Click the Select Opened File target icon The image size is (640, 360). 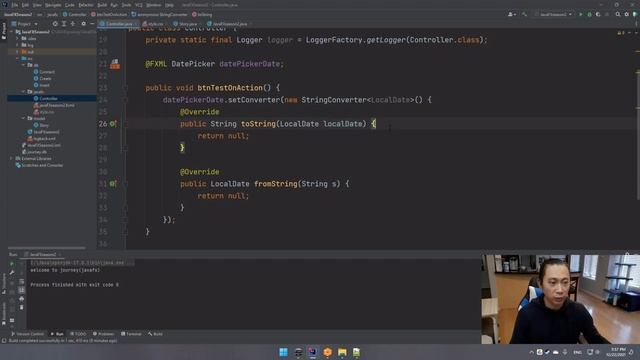(x=55, y=24)
